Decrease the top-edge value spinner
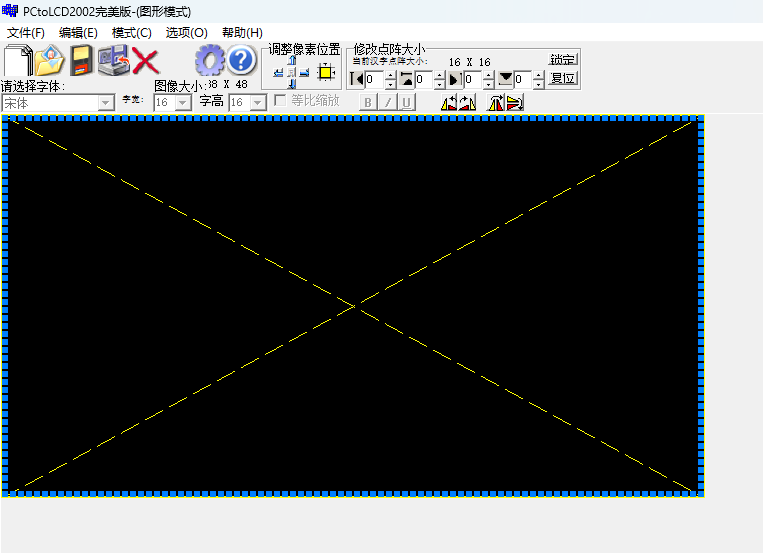 click(440, 84)
